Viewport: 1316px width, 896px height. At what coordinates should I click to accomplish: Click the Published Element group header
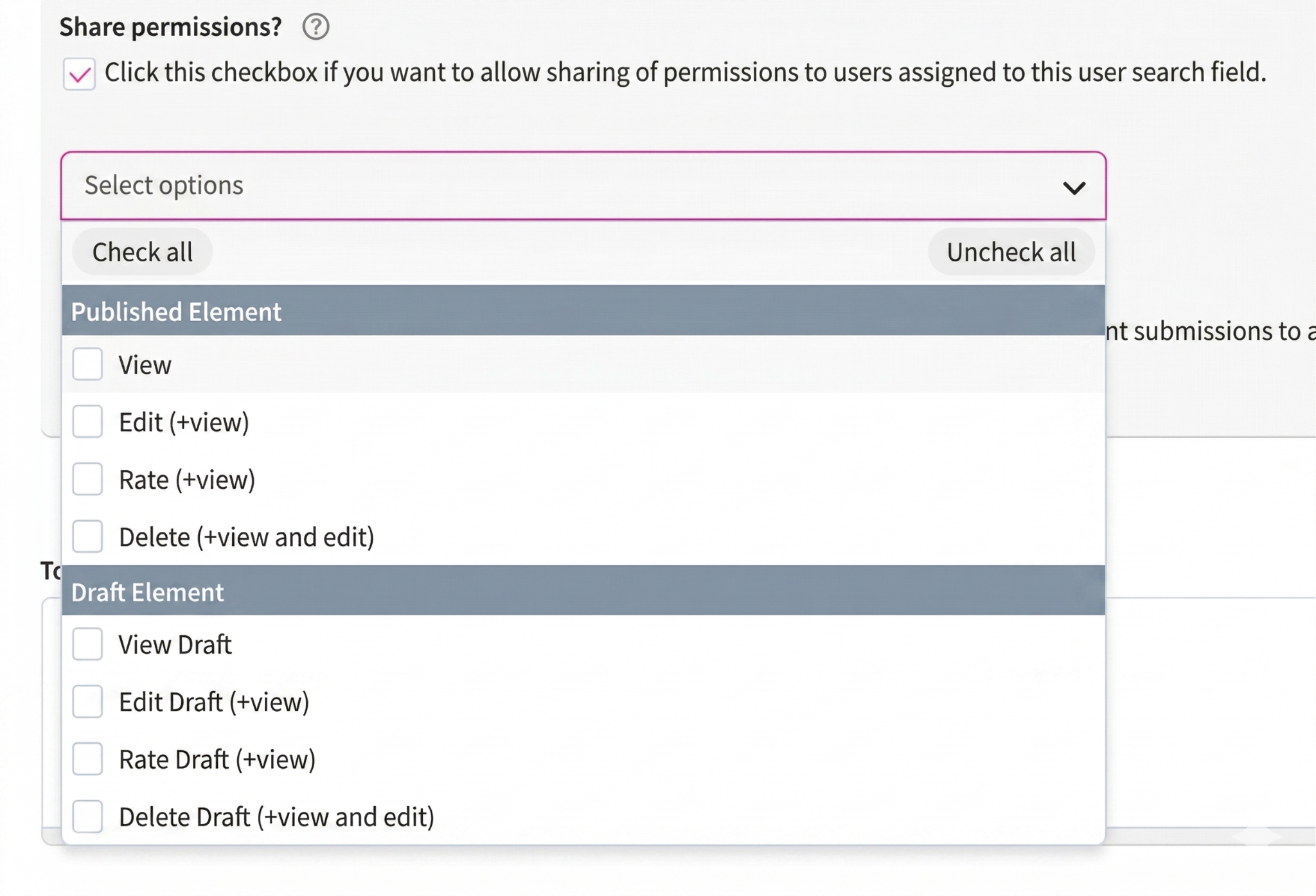coord(176,312)
